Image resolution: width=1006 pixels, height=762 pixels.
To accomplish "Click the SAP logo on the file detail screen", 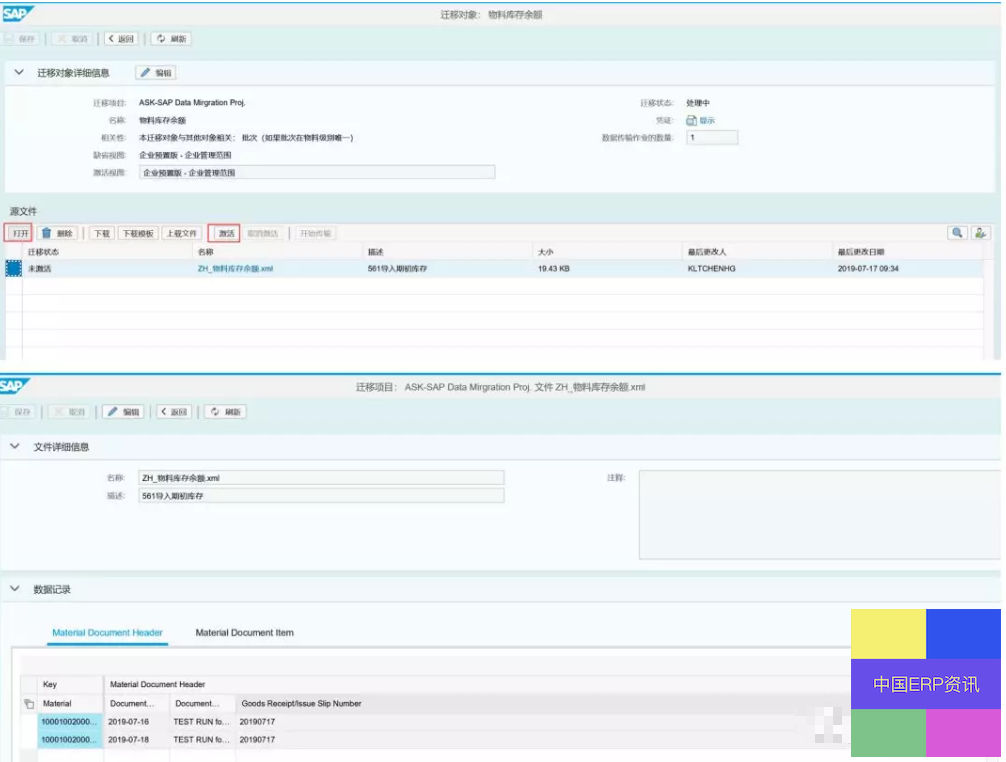I will tap(14, 385).
